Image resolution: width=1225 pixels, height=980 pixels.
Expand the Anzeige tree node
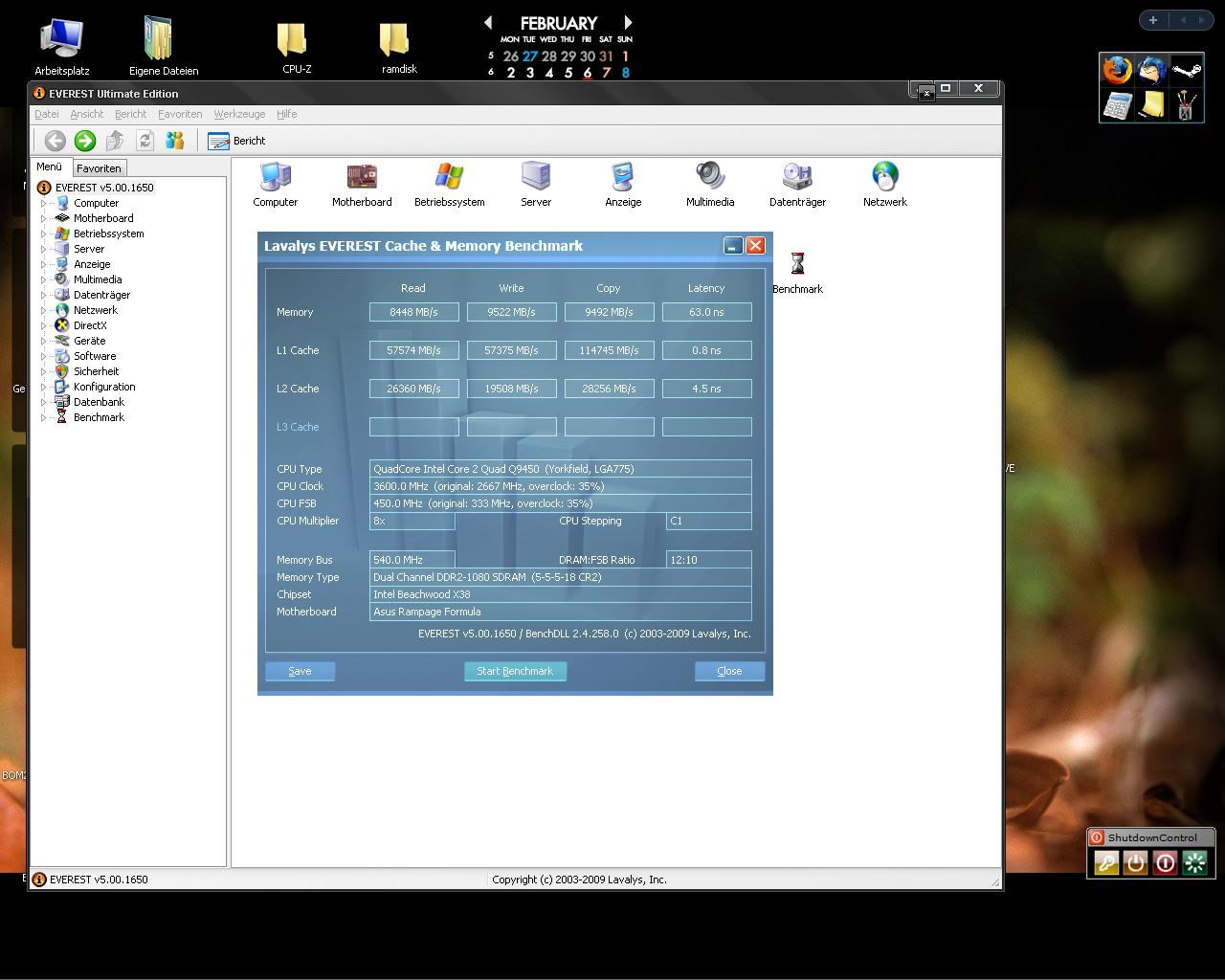tap(44, 264)
